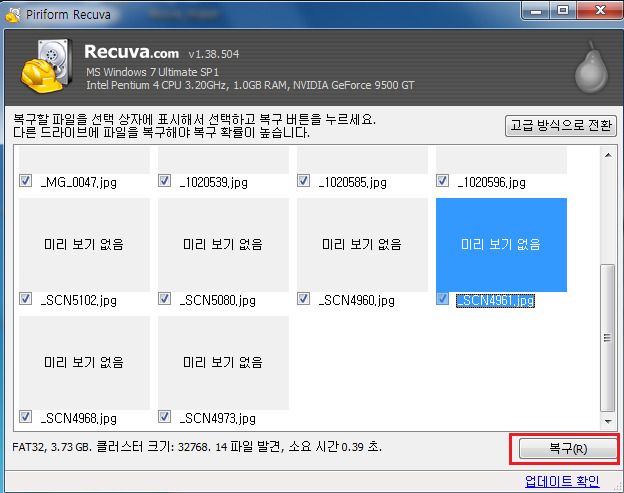Click the v1.38.504 version text

point(214,54)
